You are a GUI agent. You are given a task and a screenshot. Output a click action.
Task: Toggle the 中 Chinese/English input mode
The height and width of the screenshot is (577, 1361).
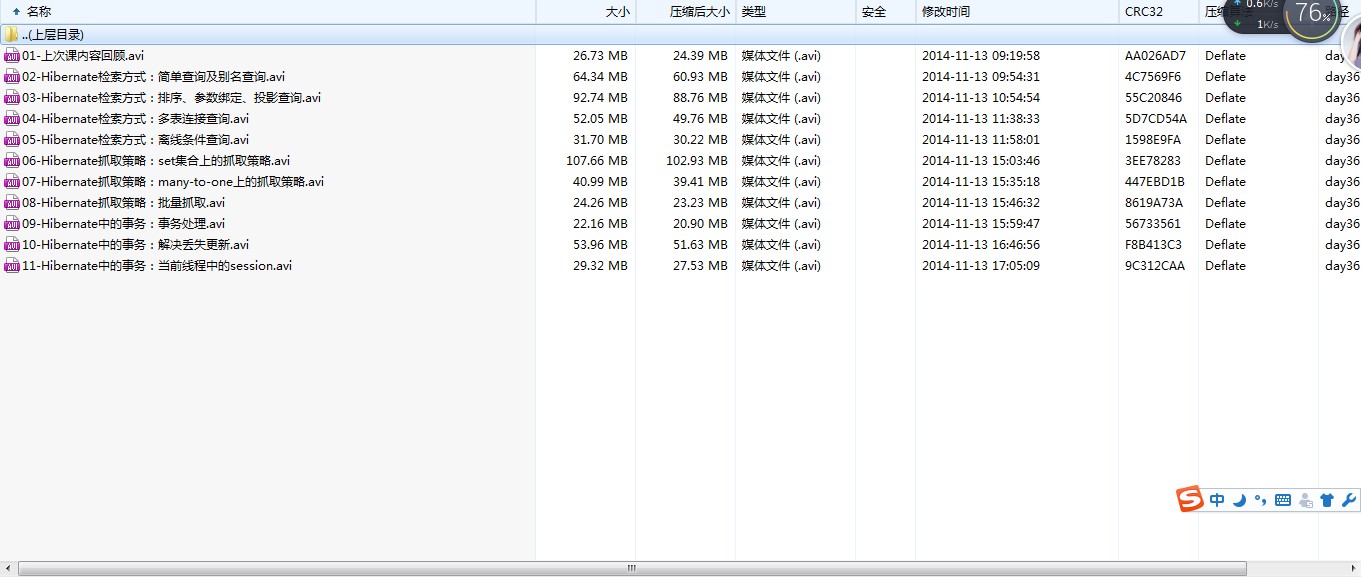point(1217,500)
